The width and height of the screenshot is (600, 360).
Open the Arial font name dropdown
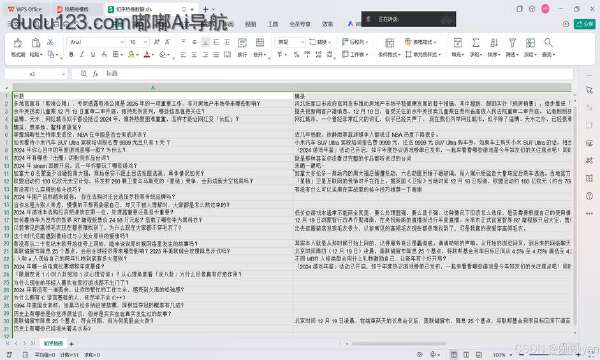click(x=122, y=42)
